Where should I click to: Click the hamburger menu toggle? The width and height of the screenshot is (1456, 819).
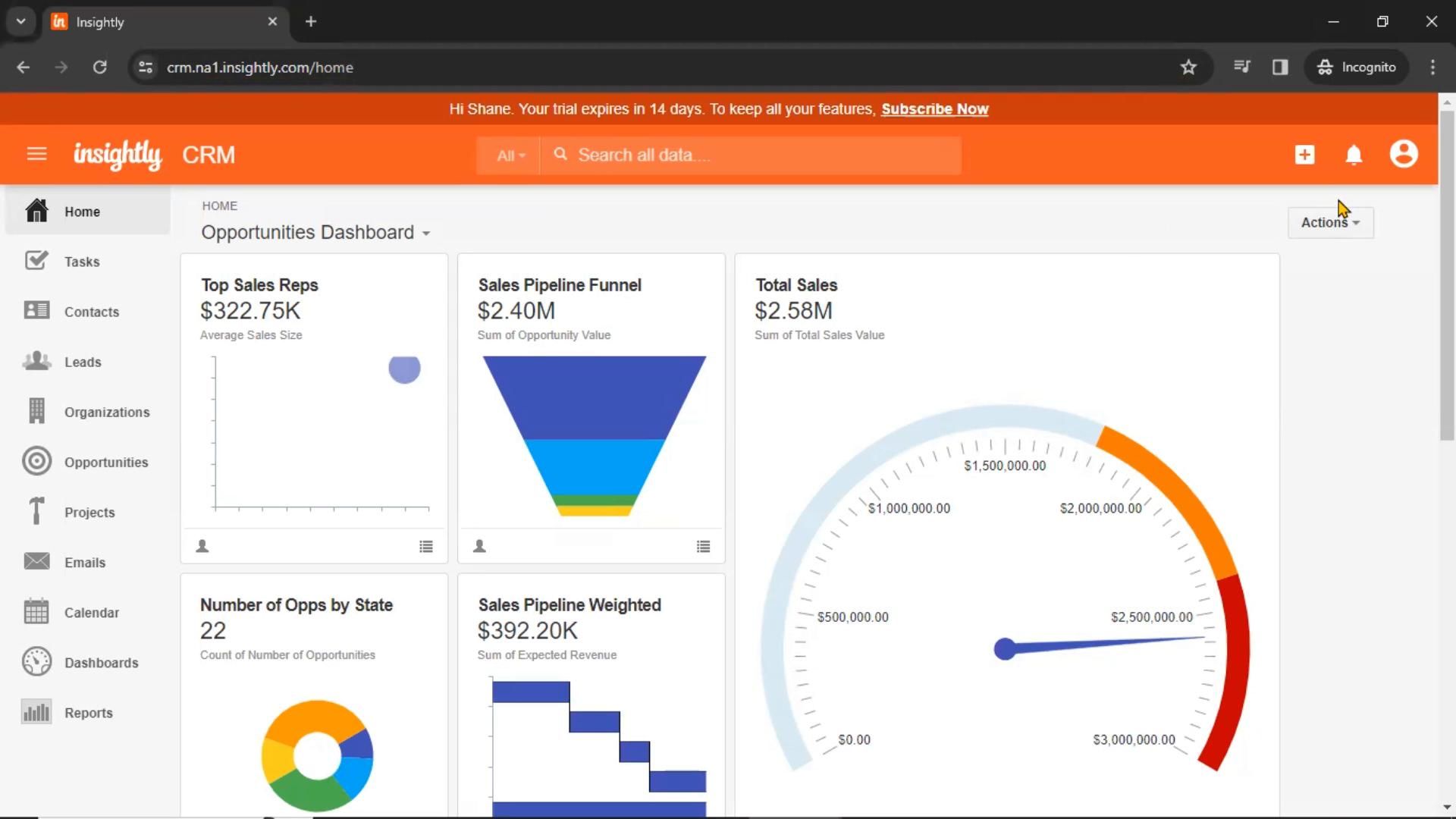36,154
